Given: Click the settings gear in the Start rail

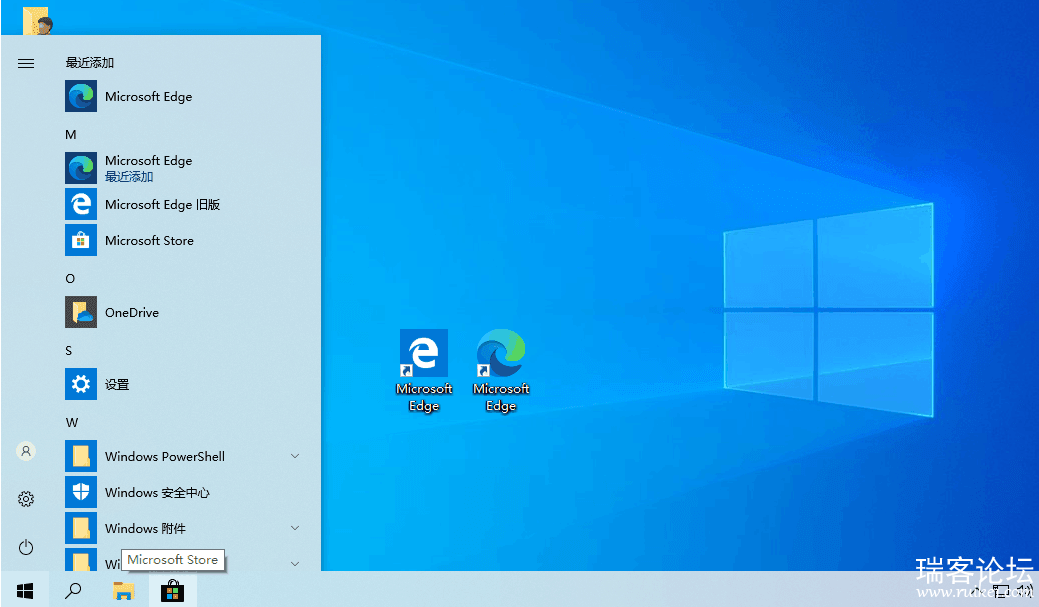Looking at the screenshot, I should [26, 499].
